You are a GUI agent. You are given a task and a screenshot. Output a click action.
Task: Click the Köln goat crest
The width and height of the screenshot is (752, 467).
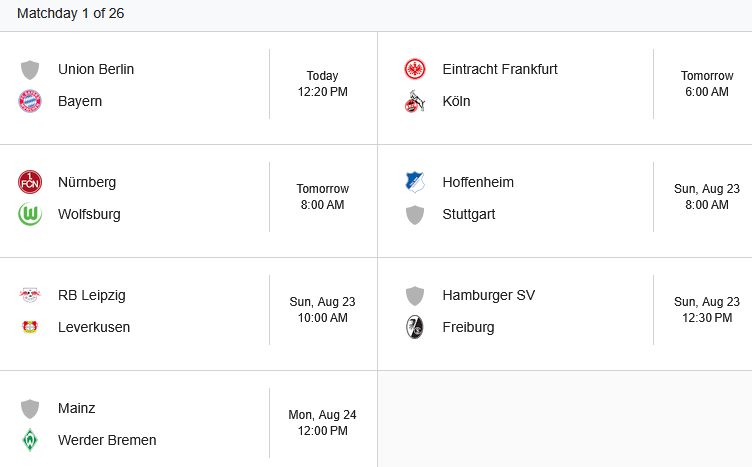(415, 101)
